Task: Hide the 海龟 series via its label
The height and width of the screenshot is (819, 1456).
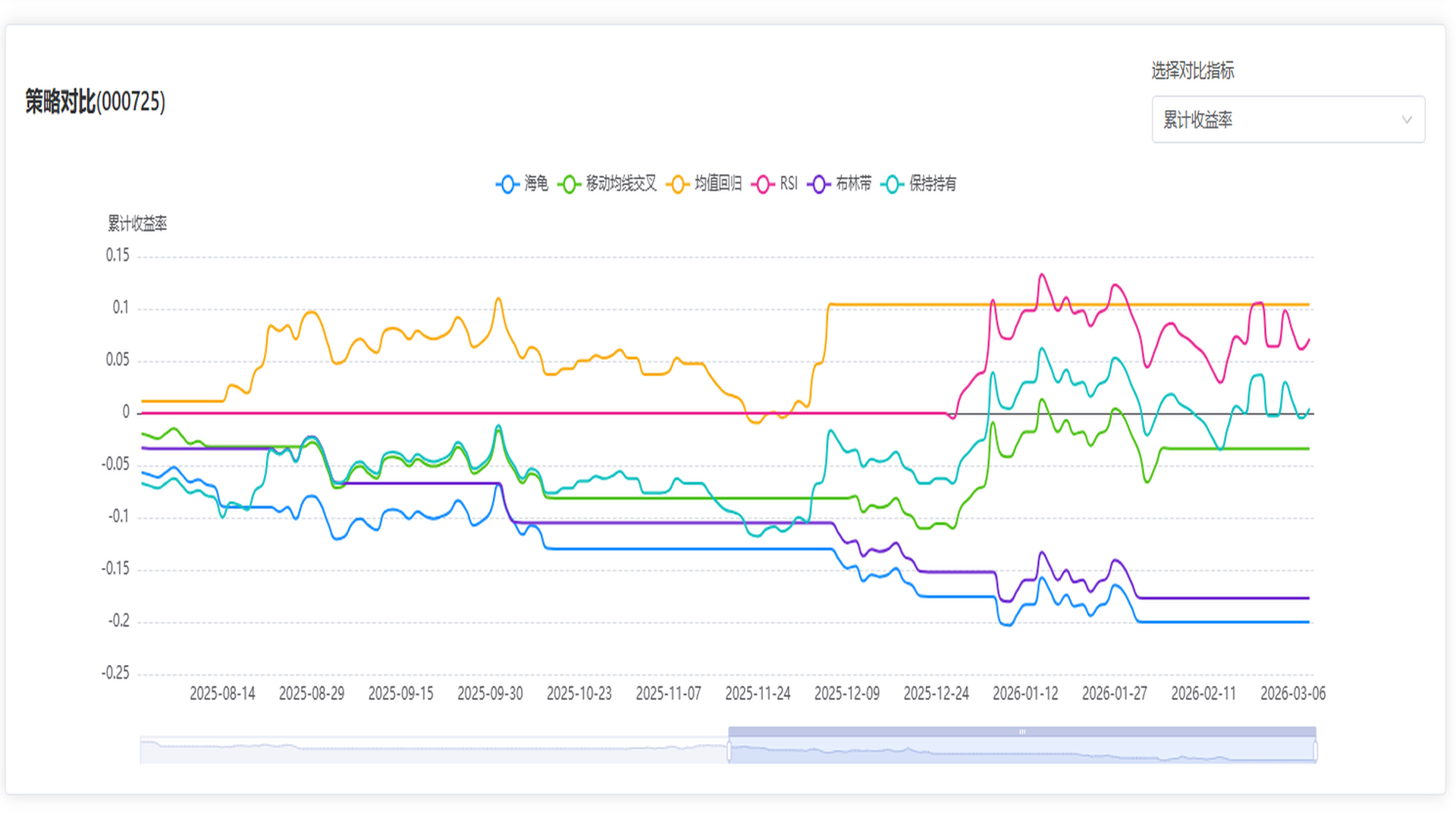Action: (x=536, y=184)
